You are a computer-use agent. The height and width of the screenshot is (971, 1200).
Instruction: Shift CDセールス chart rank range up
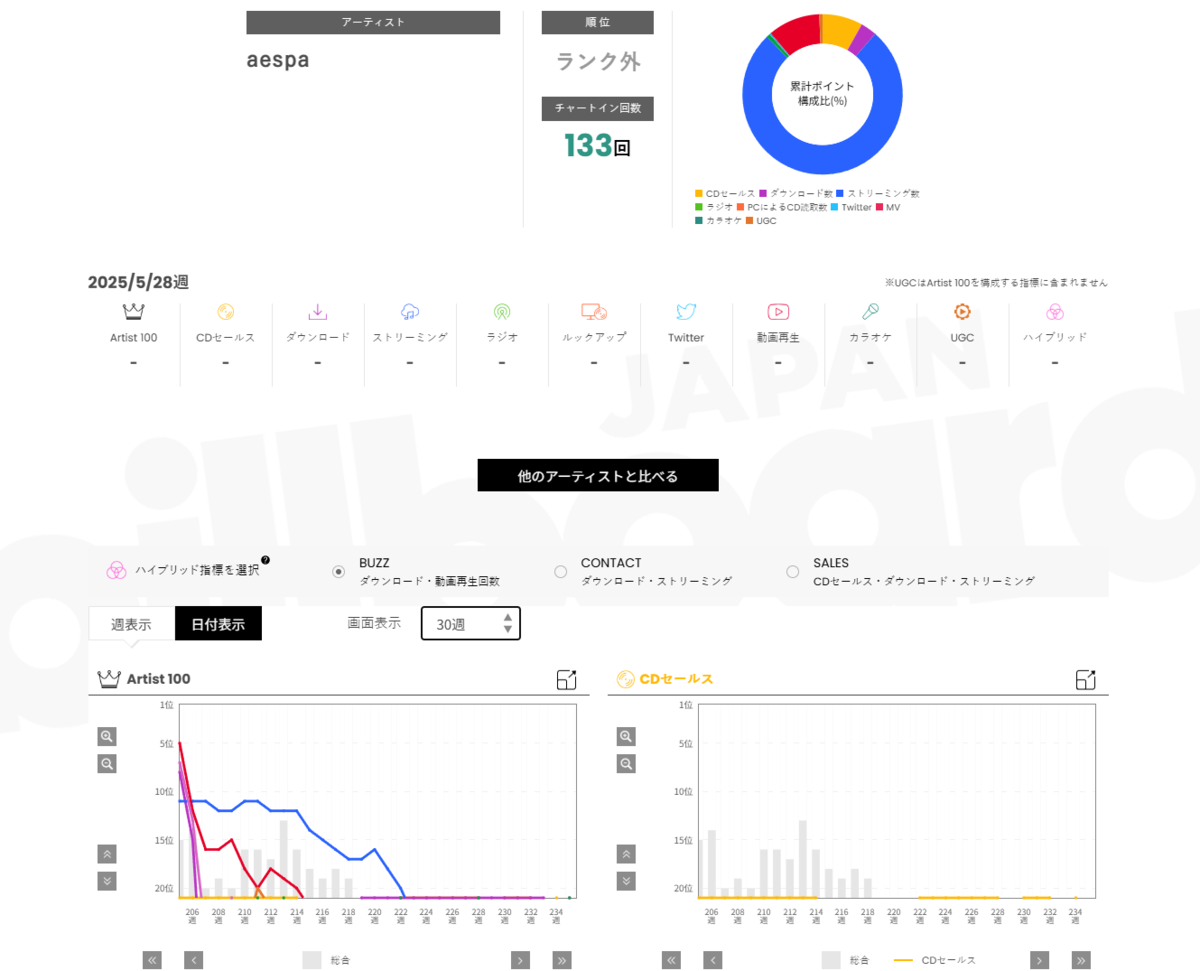(626, 854)
